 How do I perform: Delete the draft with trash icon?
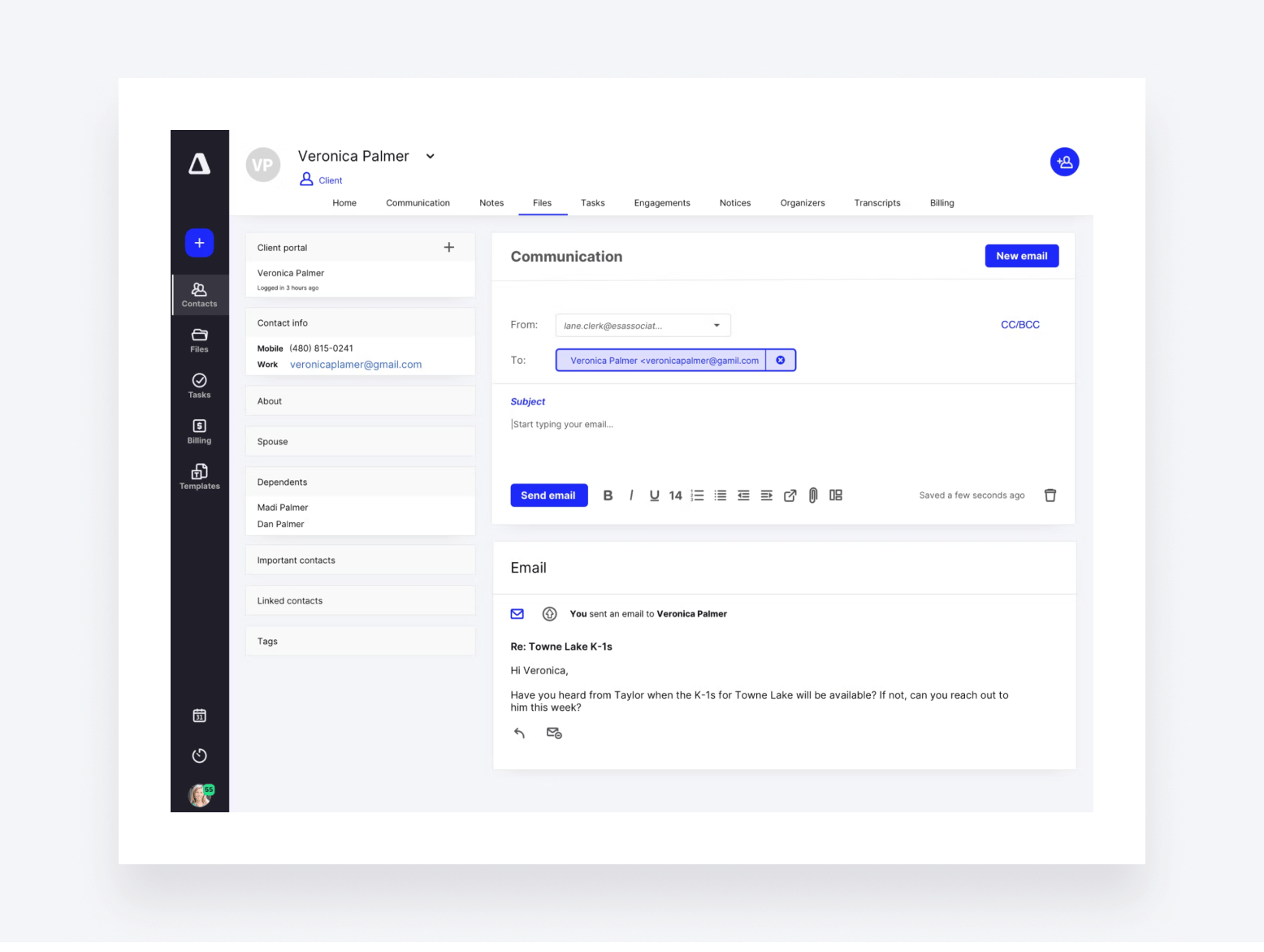tap(1050, 495)
